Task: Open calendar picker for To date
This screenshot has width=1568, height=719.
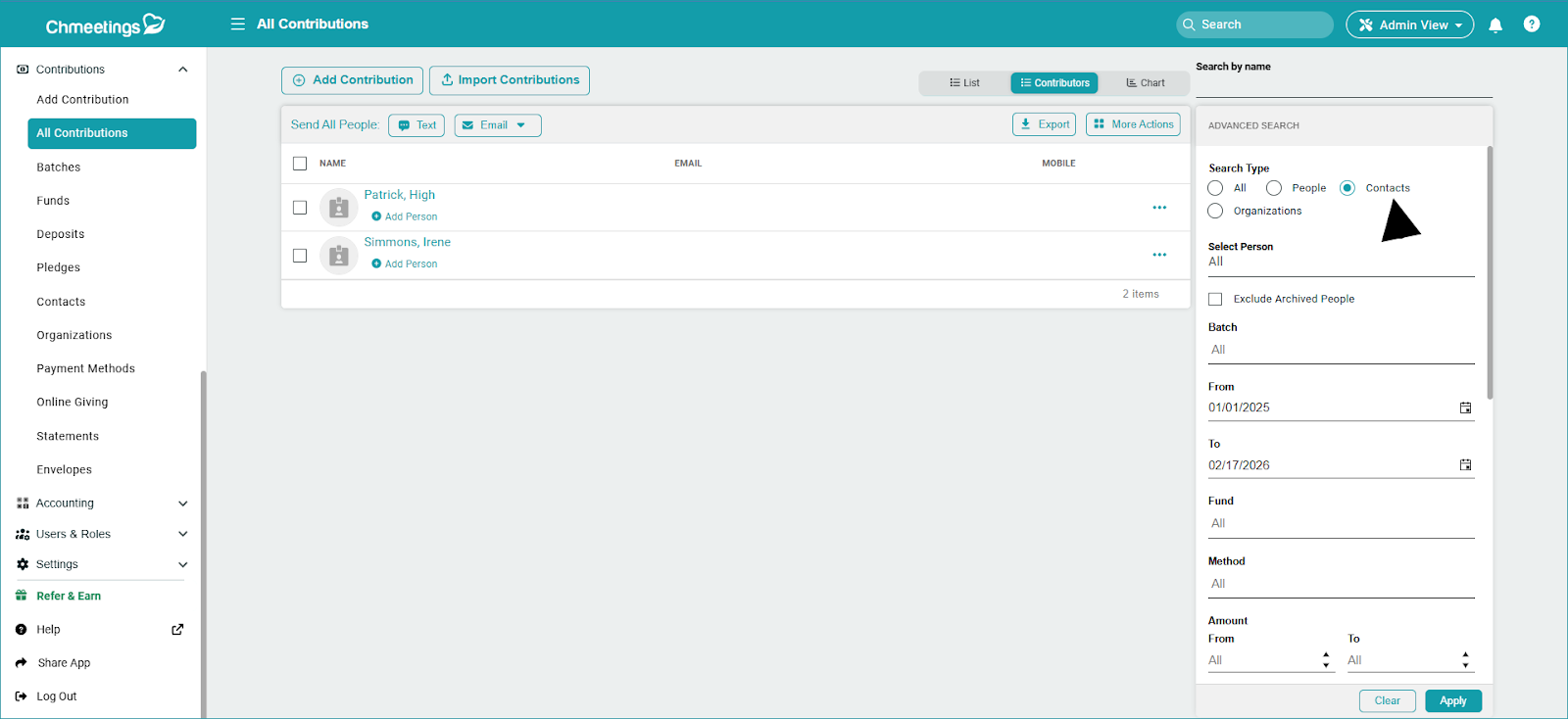Action: pyautogui.click(x=1465, y=465)
